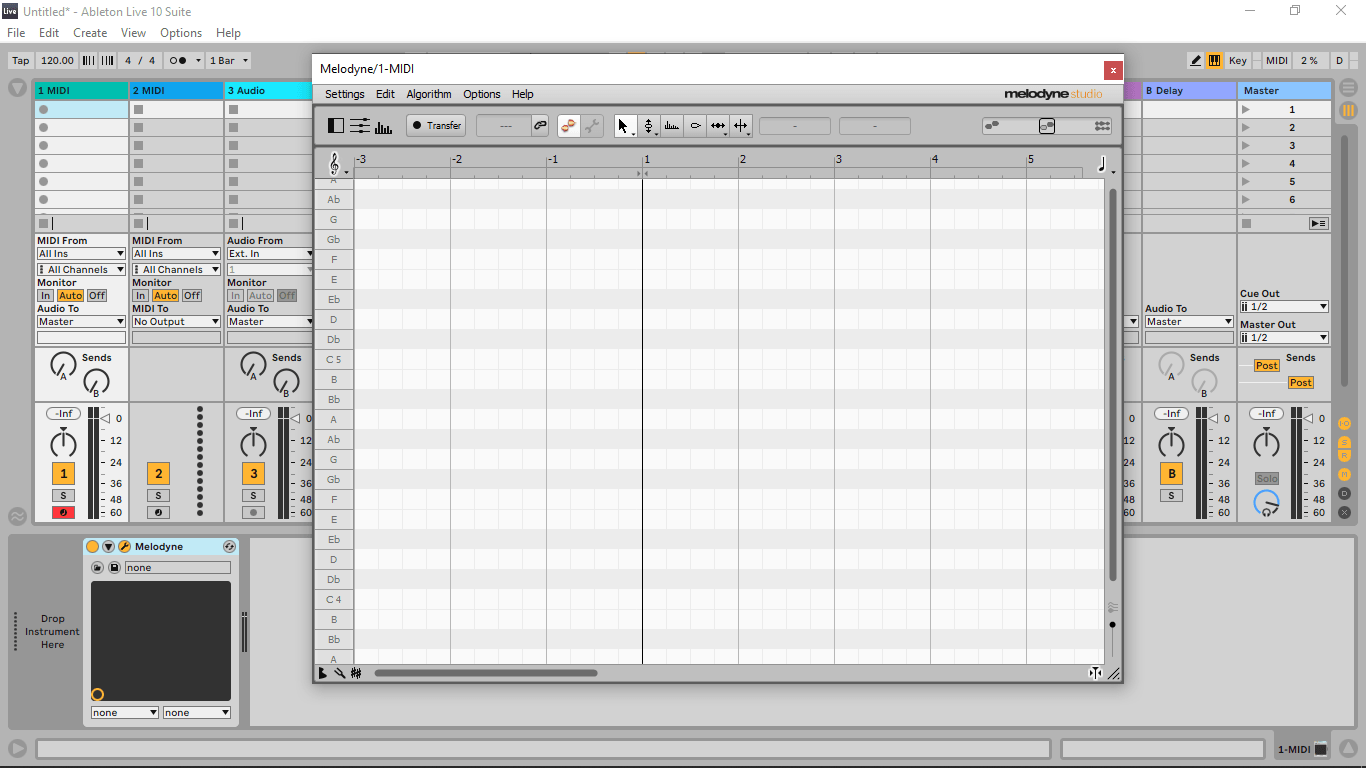Select the Amplitude tool in Melodyne toolbar
The width and height of the screenshot is (1366, 768).
pyautogui.click(x=695, y=126)
